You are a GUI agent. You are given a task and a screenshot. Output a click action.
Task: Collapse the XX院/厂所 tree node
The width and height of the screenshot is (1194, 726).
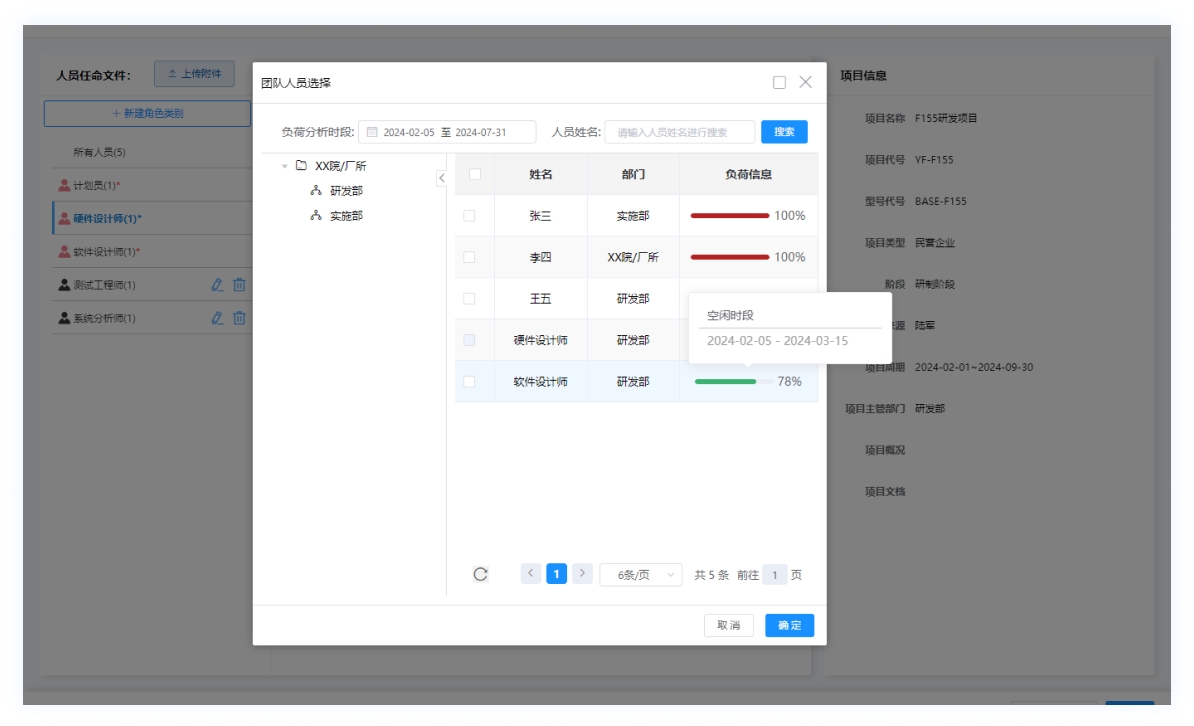click(285, 166)
